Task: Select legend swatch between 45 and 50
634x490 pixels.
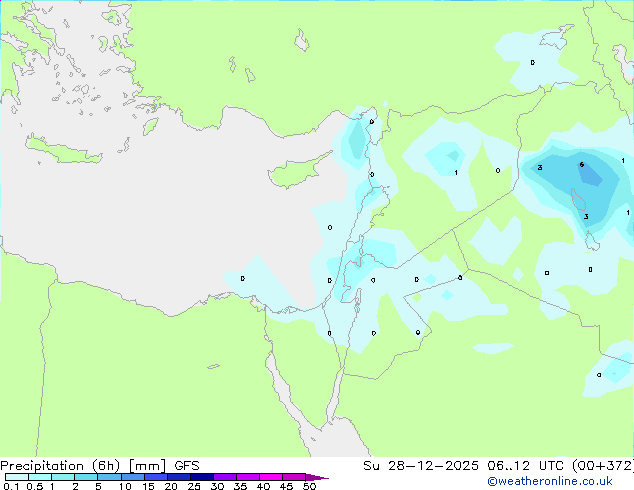Action: click(294, 477)
